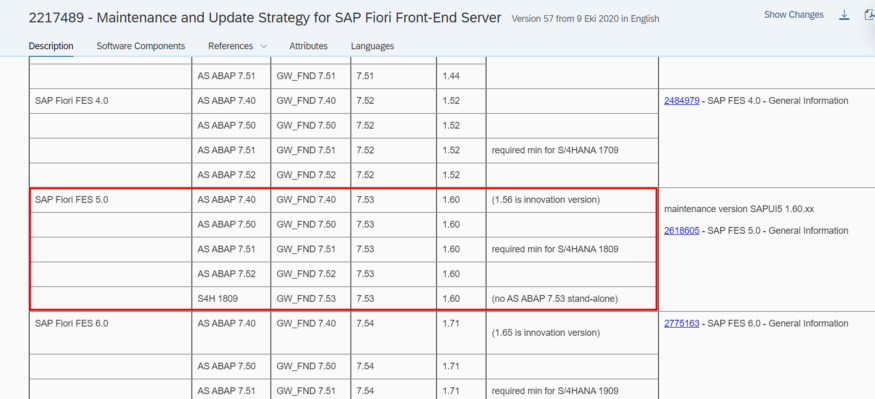Open the Languages tab
The height and width of the screenshot is (399, 875).
[x=372, y=46]
